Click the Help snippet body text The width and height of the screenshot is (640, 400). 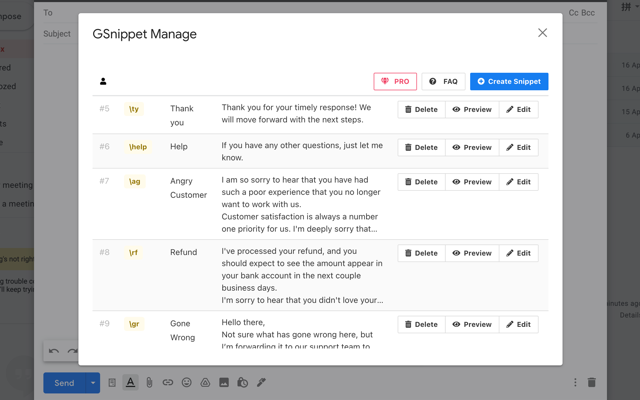(x=302, y=151)
